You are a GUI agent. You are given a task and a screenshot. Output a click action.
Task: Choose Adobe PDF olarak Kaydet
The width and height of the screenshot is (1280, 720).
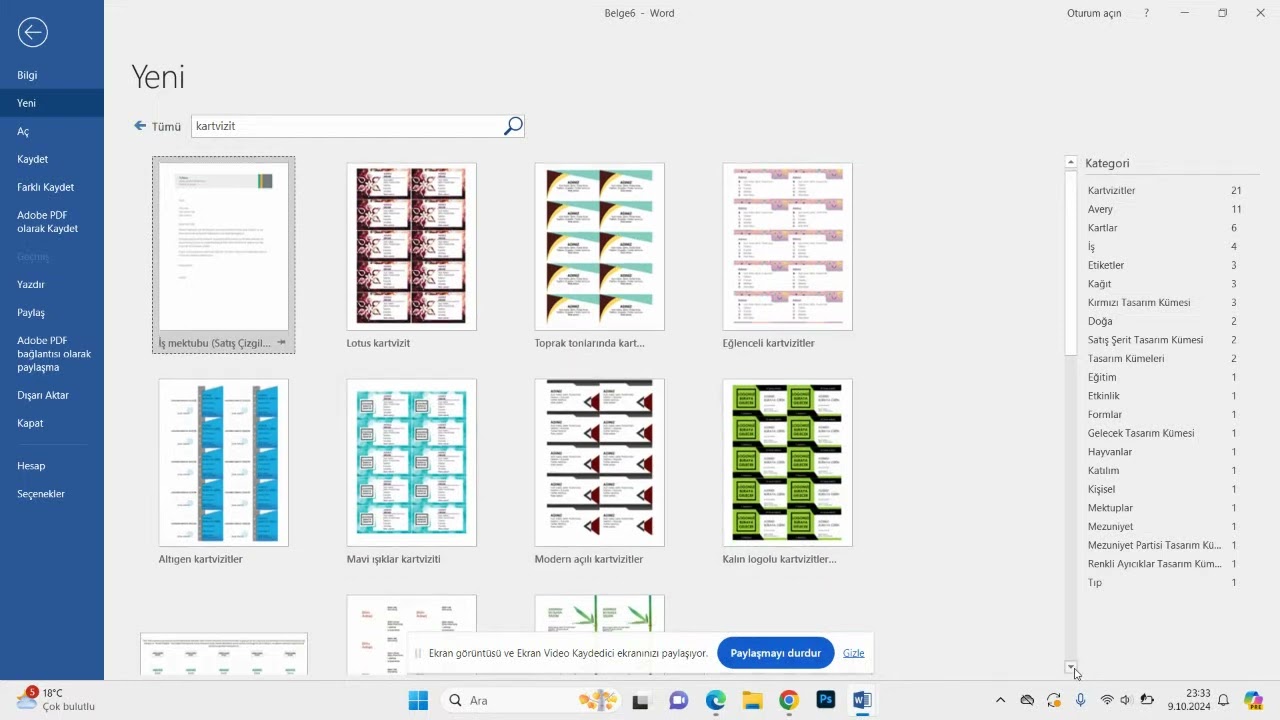(x=52, y=222)
